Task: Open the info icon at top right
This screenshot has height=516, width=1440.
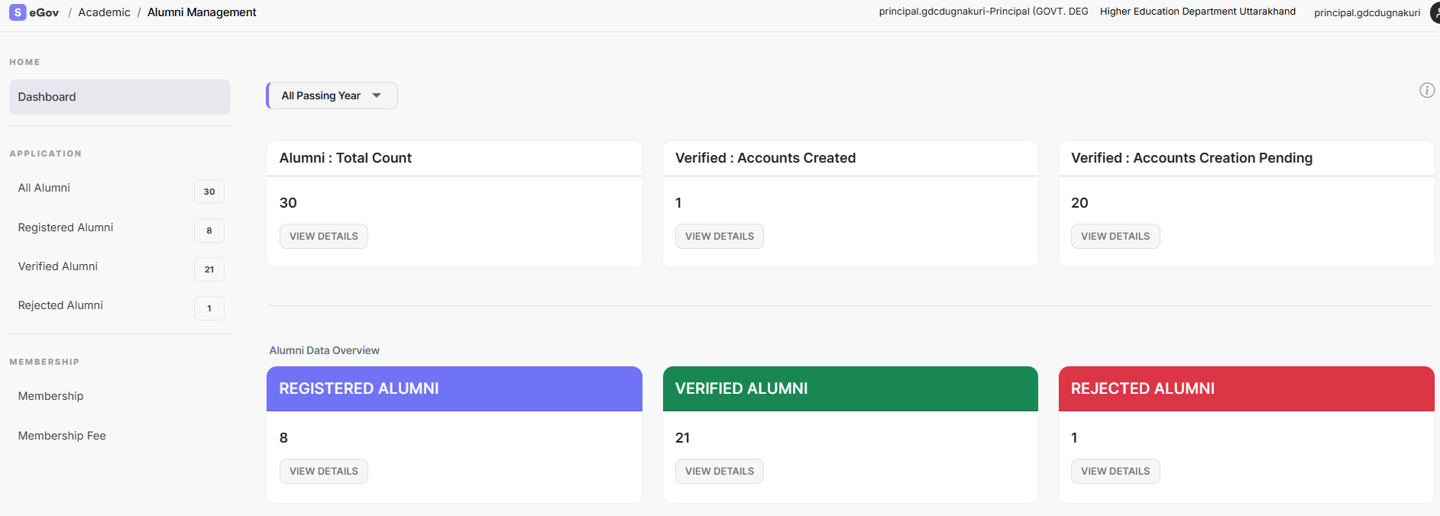Action: pyautogui.click(x=1427, y=90)
